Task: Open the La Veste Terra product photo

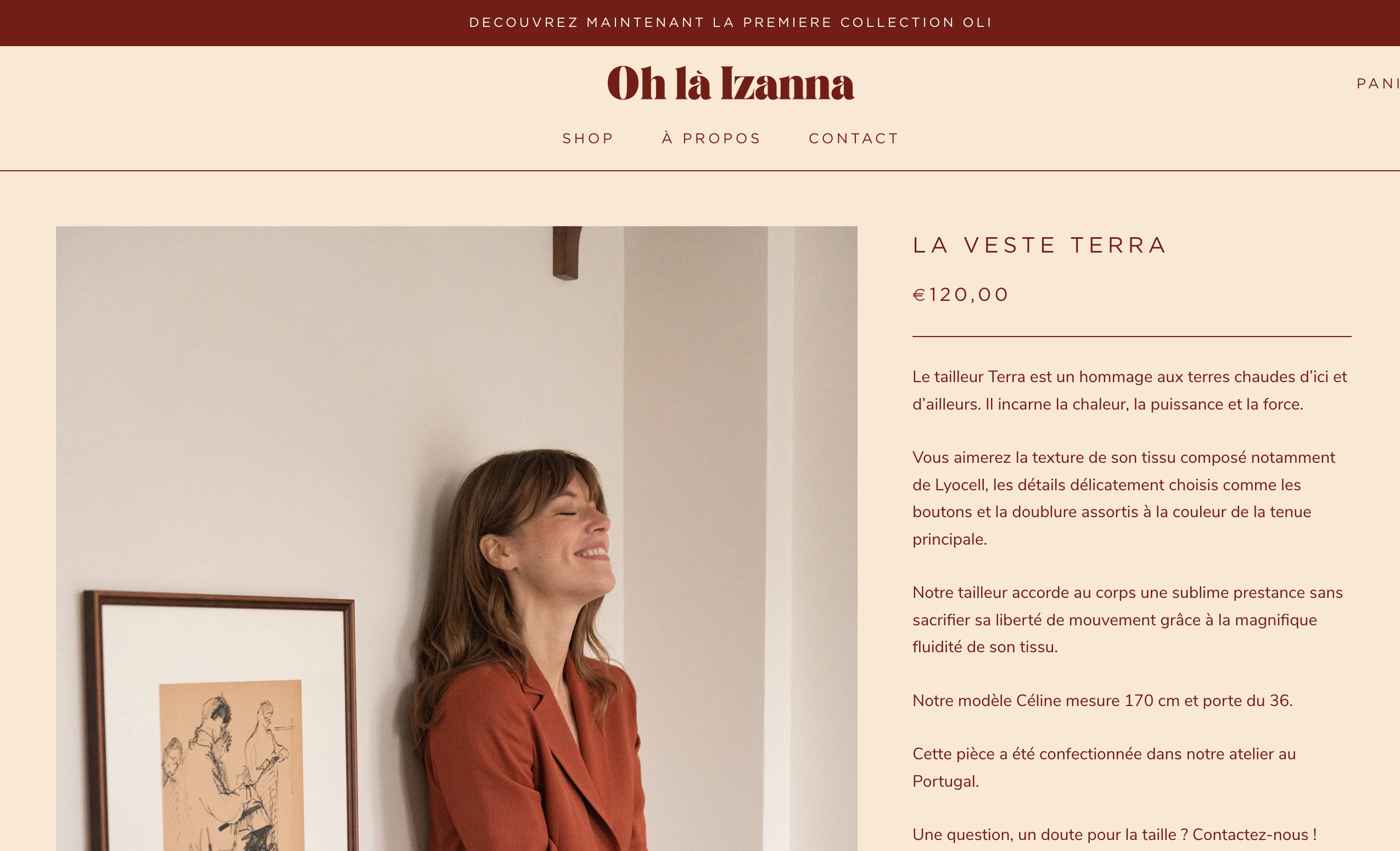Action: point(456,539)
